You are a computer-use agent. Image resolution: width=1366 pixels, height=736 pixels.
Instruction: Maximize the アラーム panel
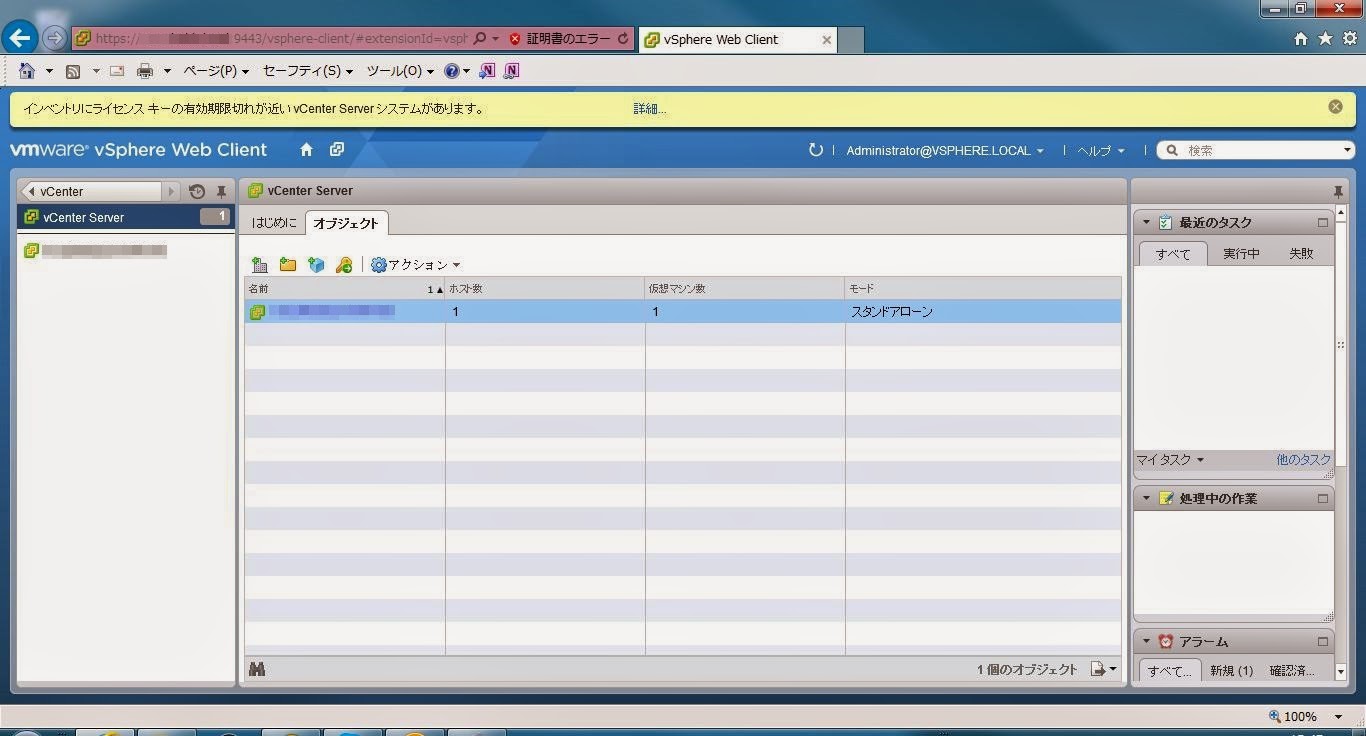(x=1323, y=641)
